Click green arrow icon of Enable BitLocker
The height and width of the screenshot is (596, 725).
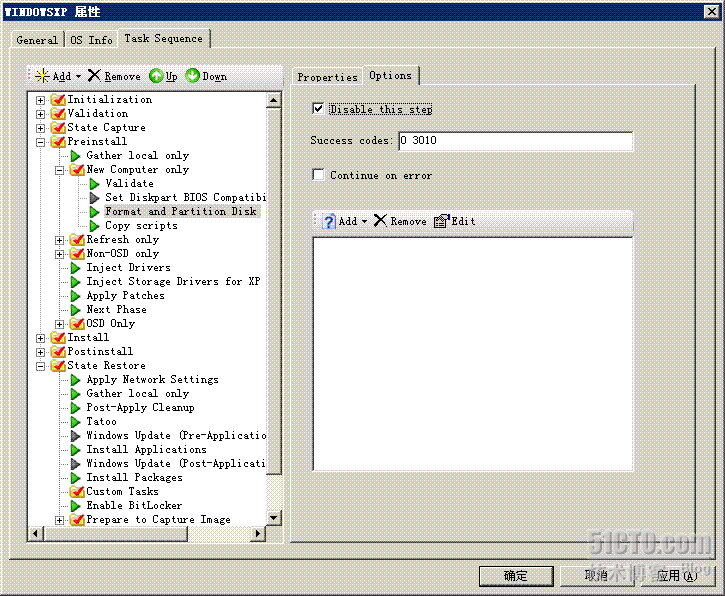coord(75,506)
